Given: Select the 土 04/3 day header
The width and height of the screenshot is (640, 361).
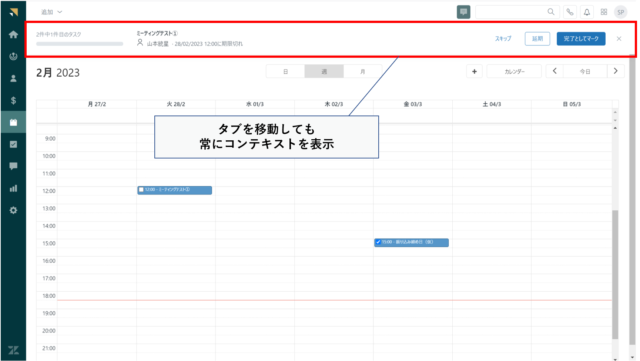Looking at the screenshot, I should (x=492, y=104).
